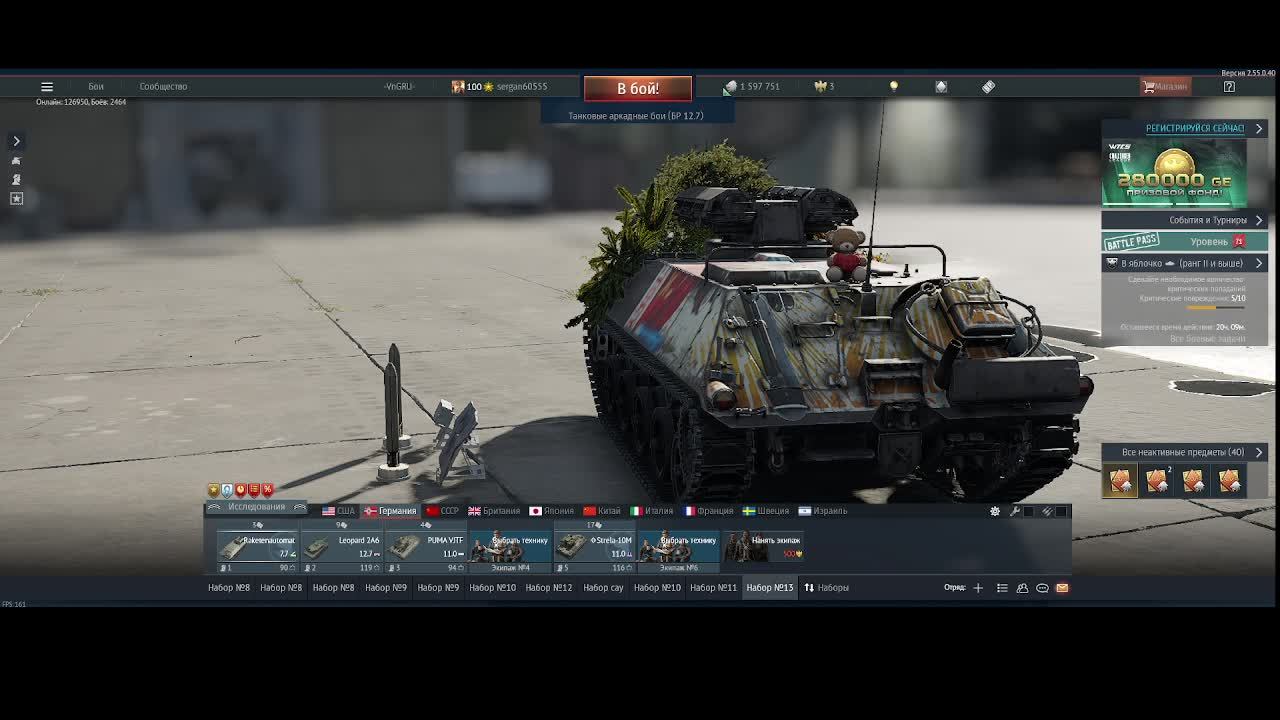
Task: Switch to Британия nation tab
Action: (x=494, y=511)
